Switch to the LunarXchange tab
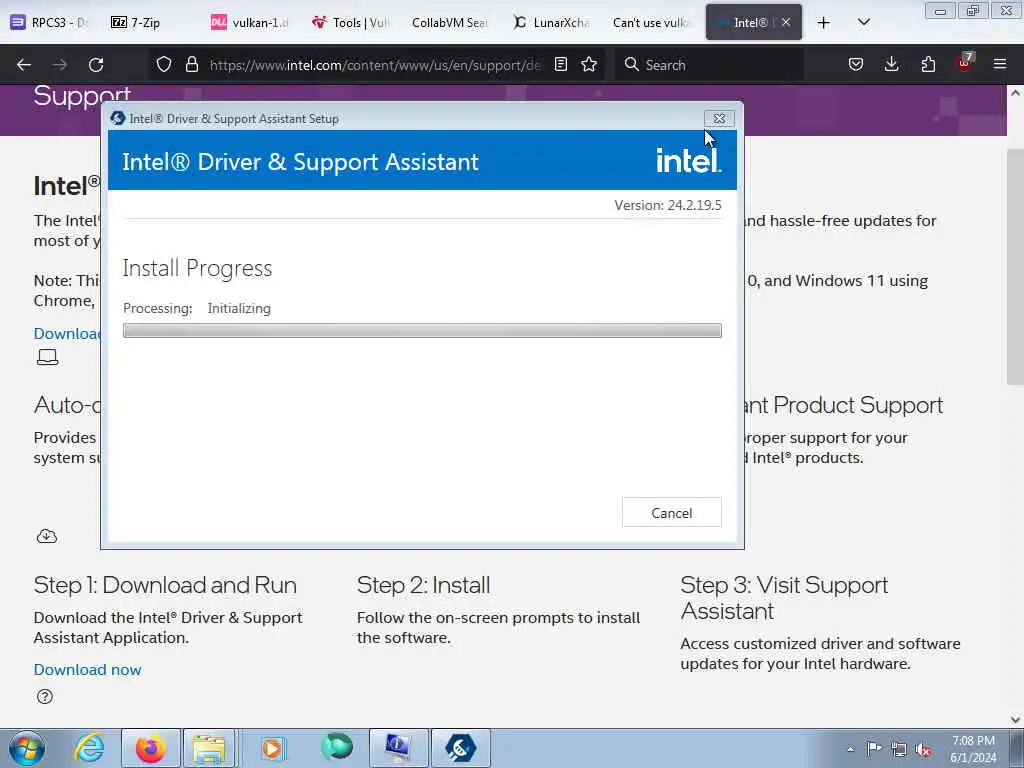Viewport: 1024px width, 768px height. (551, 22)
